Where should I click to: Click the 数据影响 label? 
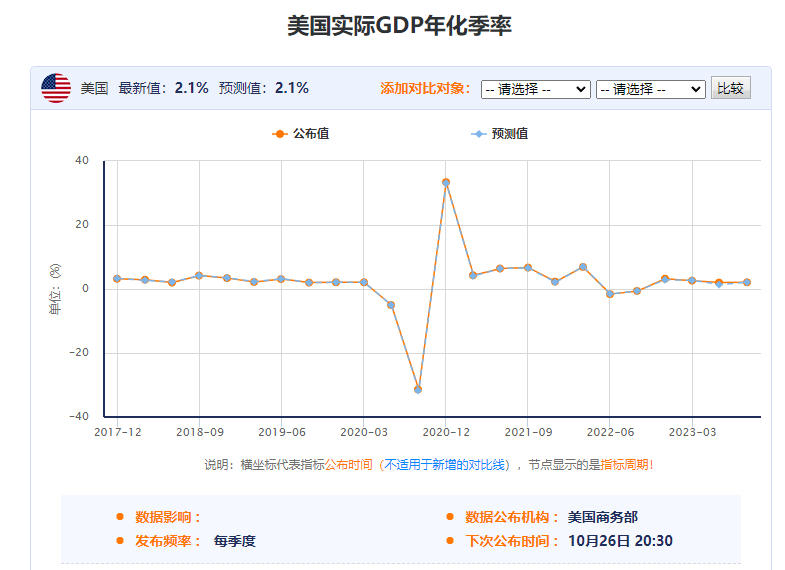[167, 517]
